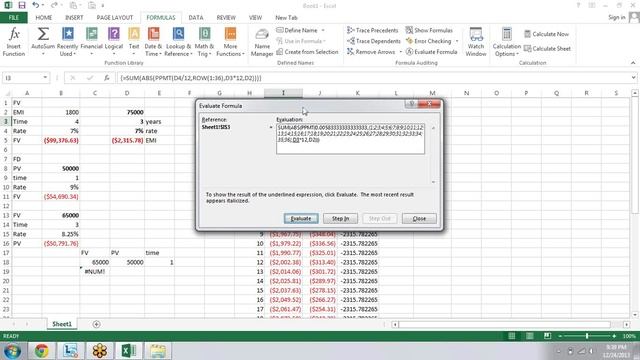Click Calculate Sheet
This screenshot has height=360, width=640.
coord(547,49)
